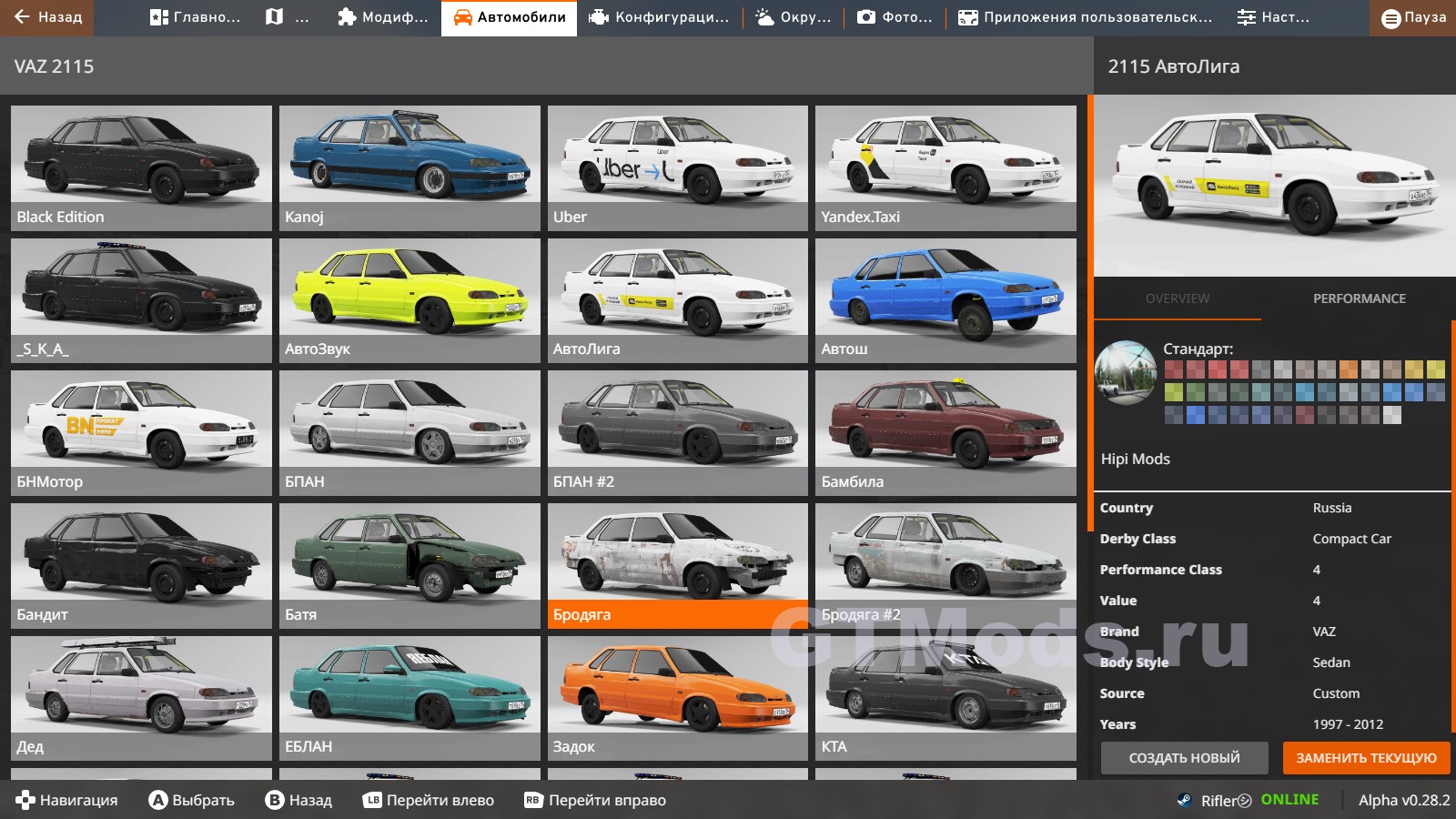
Task: Click the VAZ Brand value
Action: [1324, 632]
